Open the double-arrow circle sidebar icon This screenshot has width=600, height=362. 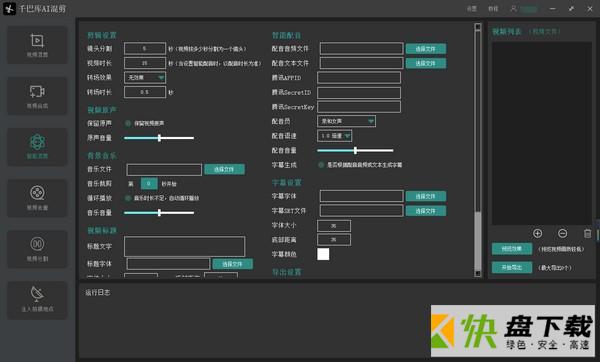coord(37,244)
